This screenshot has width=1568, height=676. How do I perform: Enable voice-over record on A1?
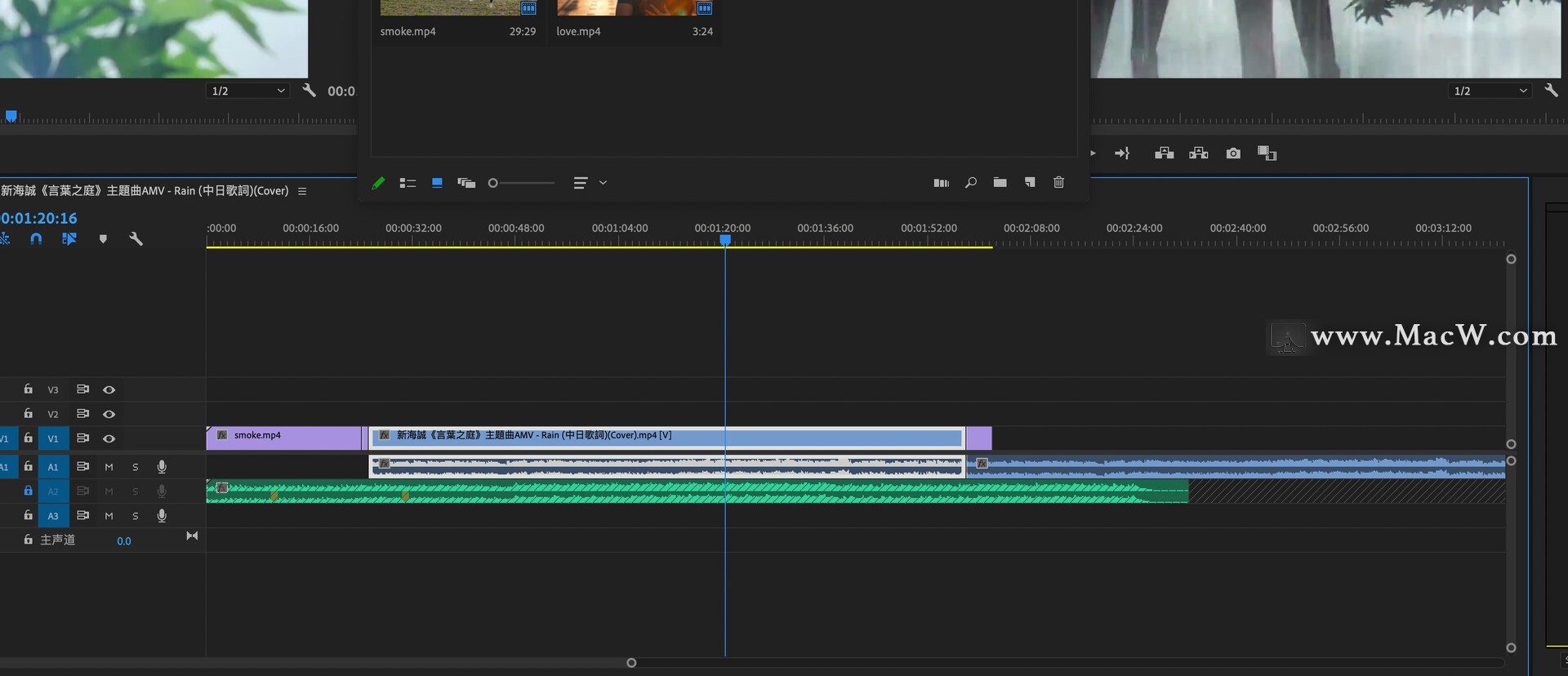pos(162,467)
